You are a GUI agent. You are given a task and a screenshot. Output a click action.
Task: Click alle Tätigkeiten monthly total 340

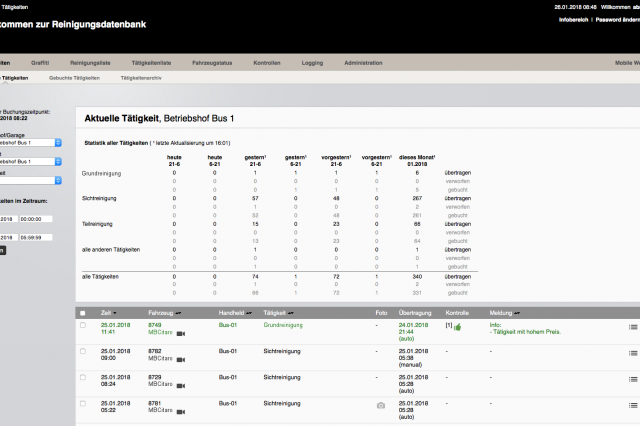coord(417,277)
